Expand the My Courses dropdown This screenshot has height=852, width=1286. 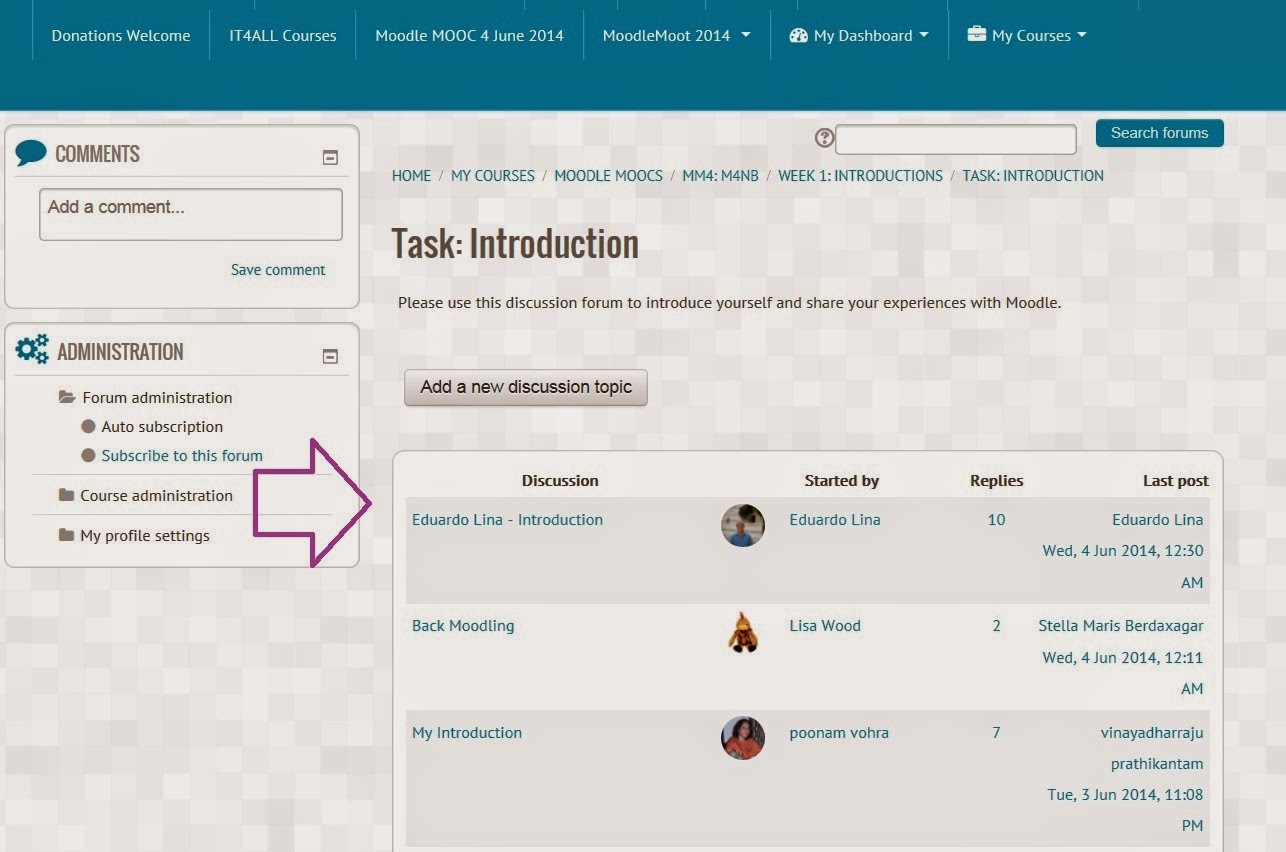pyautogui.click(x=1027, y=33)
